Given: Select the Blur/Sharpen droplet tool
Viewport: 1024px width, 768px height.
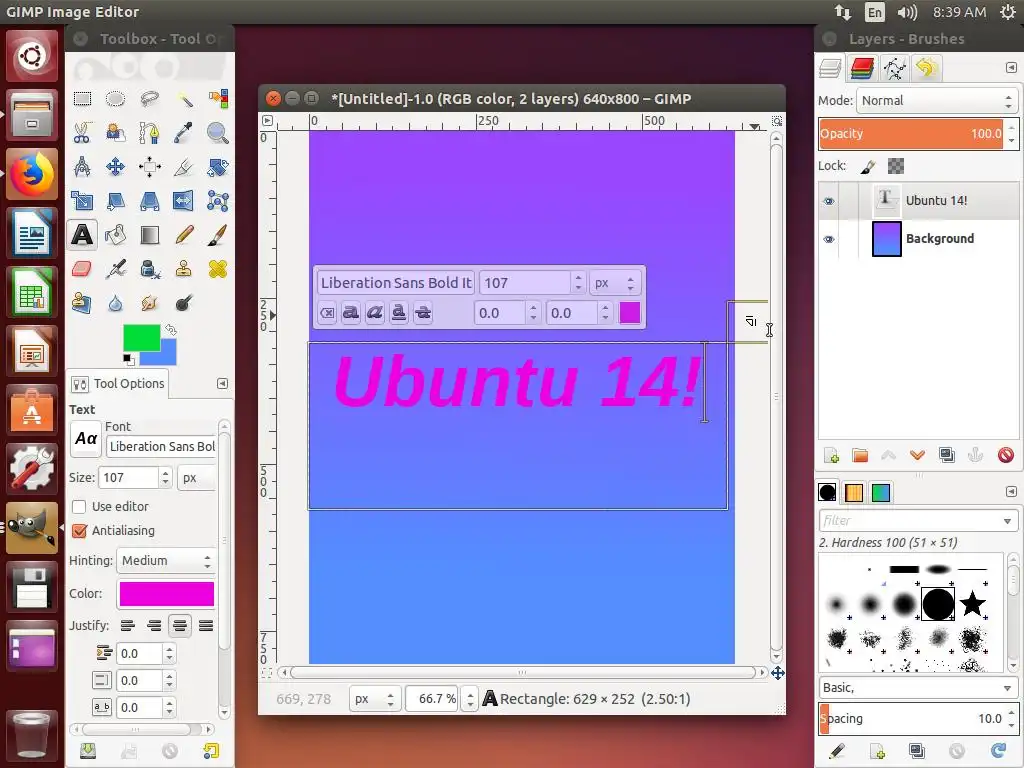Looking at the screenshot, I should [116, 302].
